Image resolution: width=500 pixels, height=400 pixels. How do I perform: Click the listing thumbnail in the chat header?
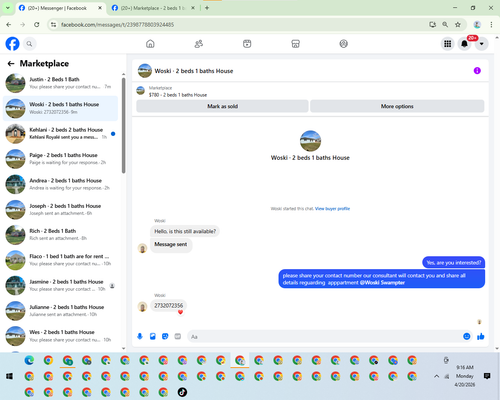pos(145,71)
